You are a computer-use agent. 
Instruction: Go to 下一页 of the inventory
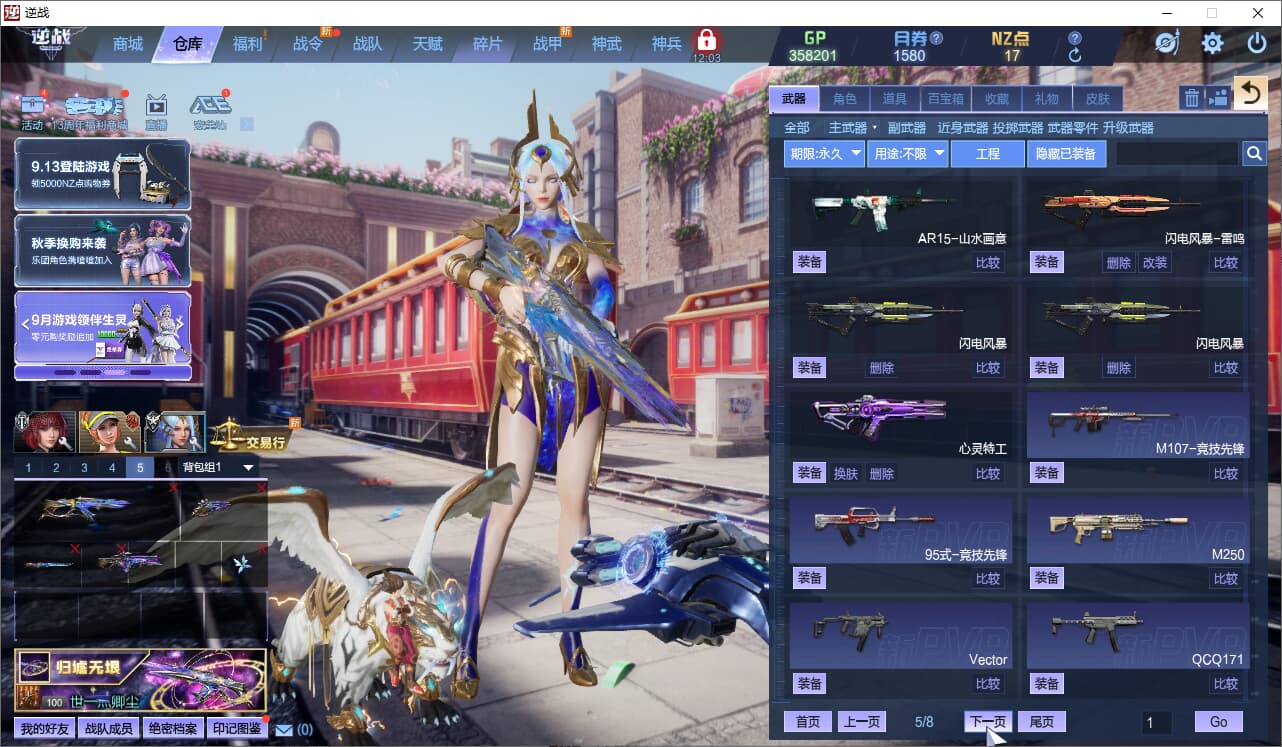(988, 722)
